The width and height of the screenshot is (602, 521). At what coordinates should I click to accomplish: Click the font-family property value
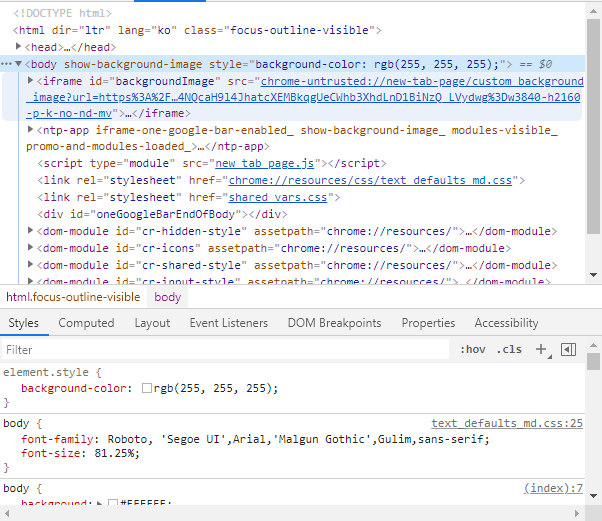tap(298, 439)
